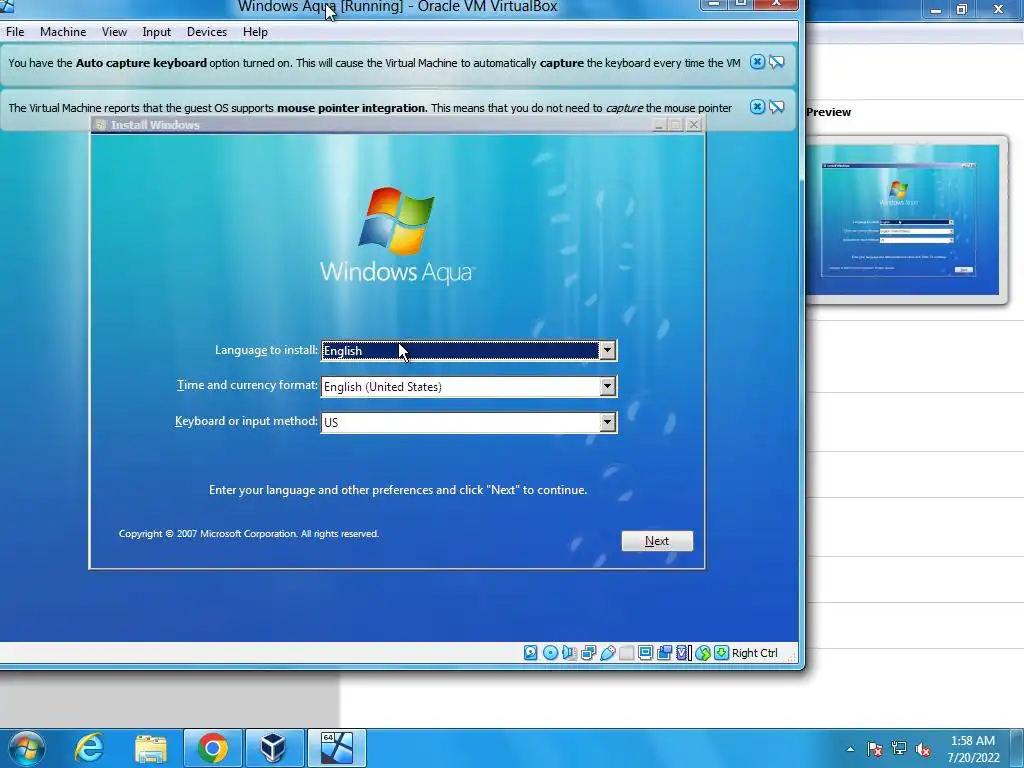Open the File menu
Image resolution: width=1024 pixels, height=768 pixels.
coord(15,31)
